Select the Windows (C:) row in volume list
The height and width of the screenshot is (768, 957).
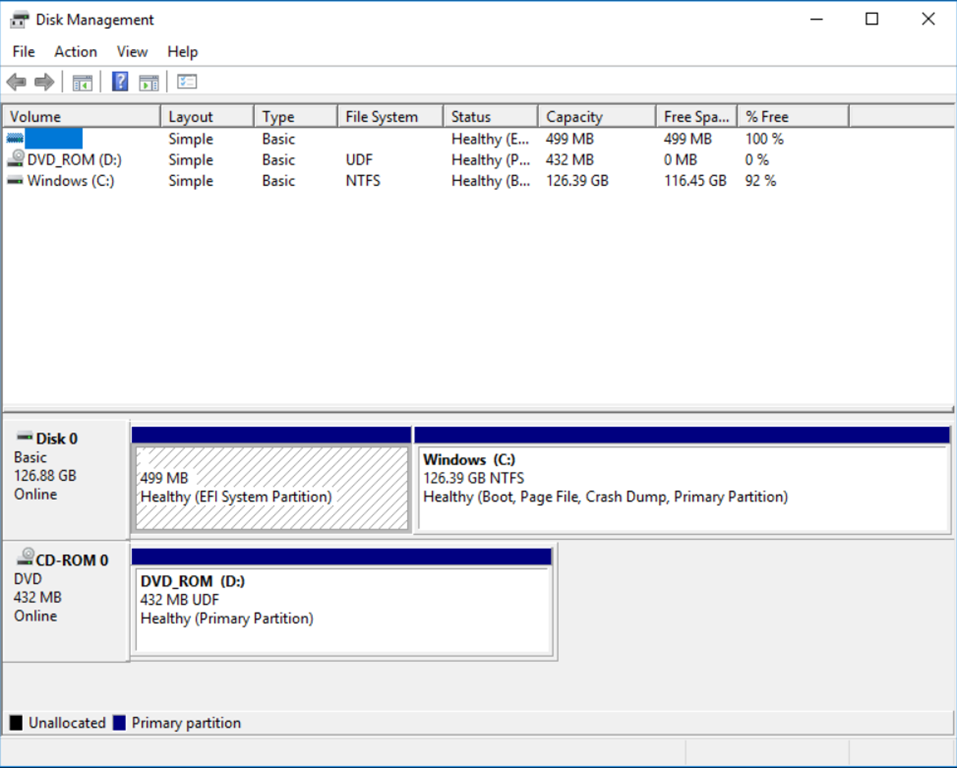coord(70,181)
